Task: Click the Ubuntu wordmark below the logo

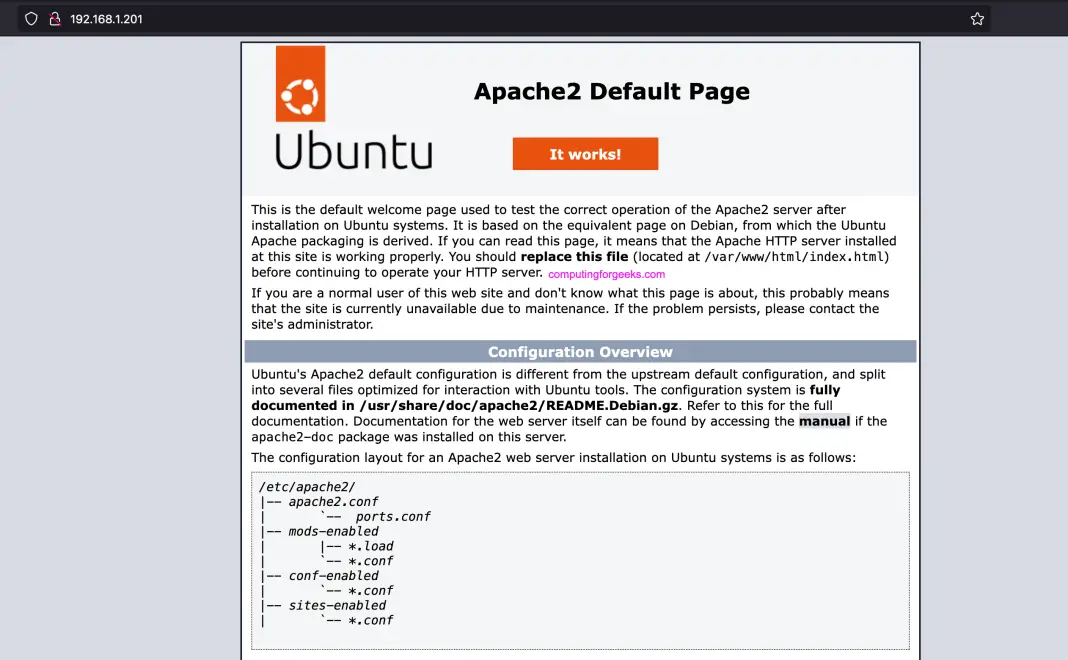Action: (352, 152)
